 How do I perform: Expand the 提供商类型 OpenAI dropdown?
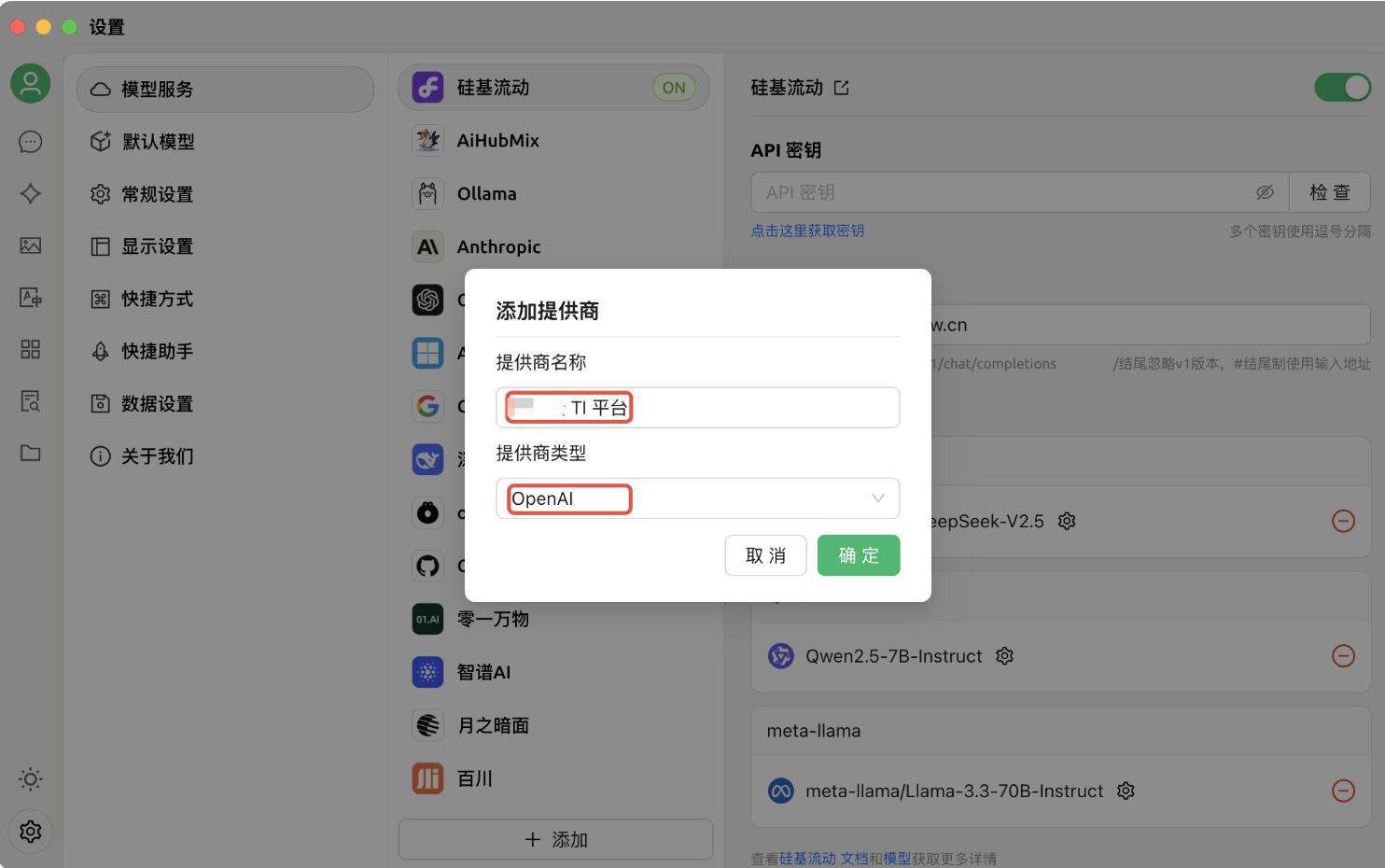697,498
